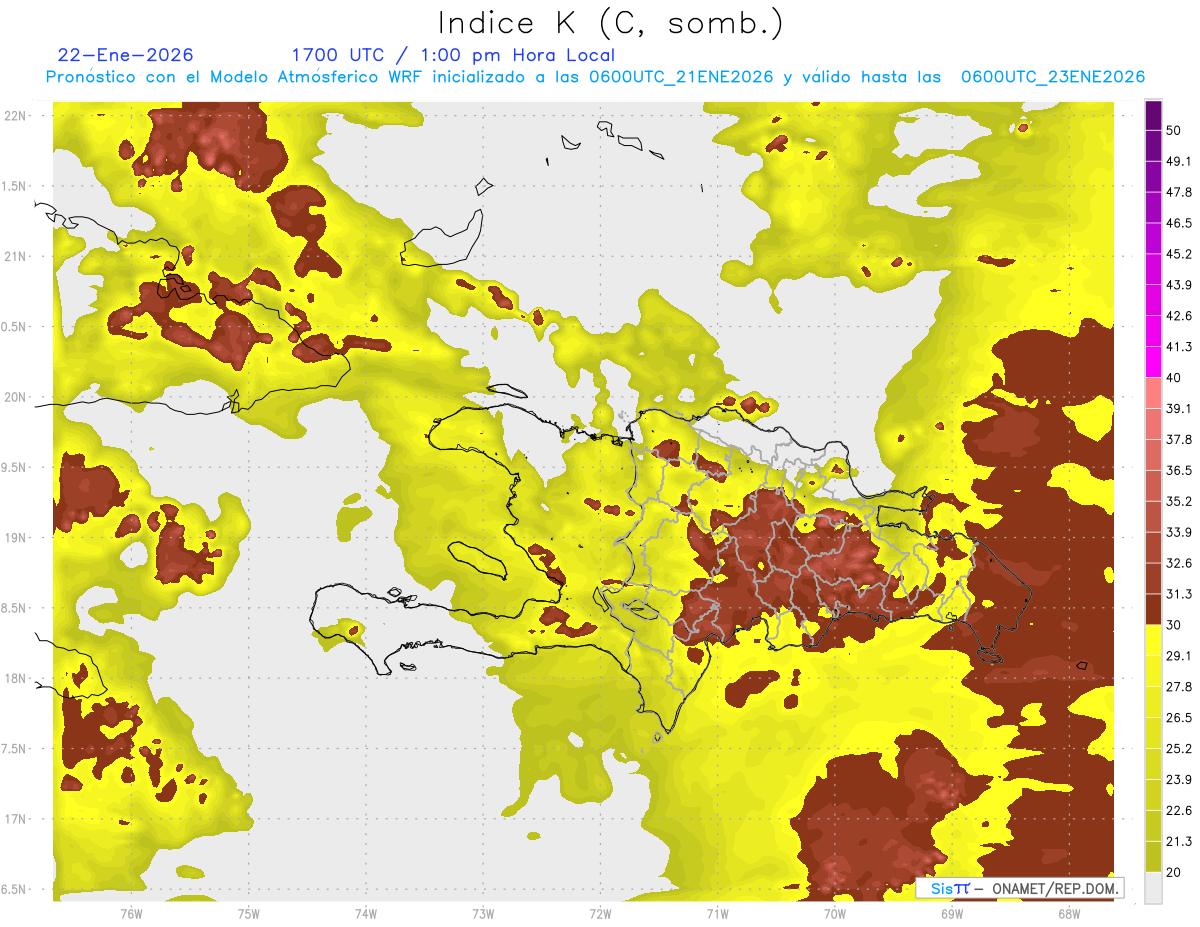
Task: Click the darkest purple swatch above 50
Action: (x=1153, y=115)
